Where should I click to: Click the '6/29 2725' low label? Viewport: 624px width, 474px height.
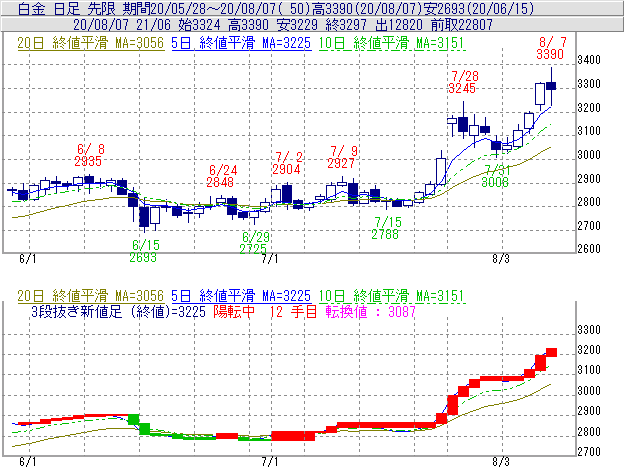254,243
